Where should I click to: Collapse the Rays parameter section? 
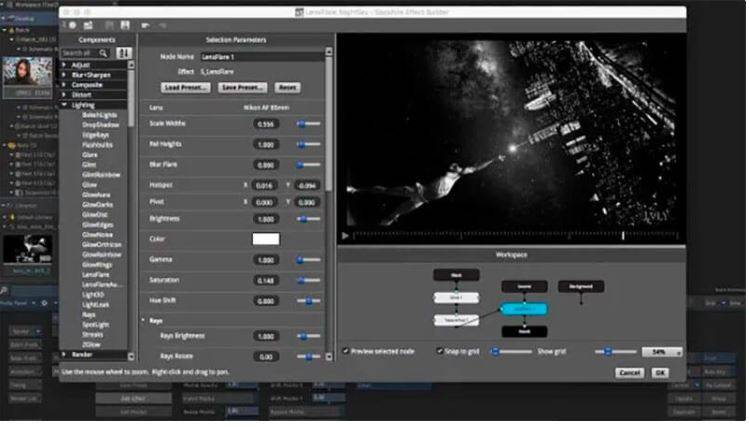tap(143, 321)
